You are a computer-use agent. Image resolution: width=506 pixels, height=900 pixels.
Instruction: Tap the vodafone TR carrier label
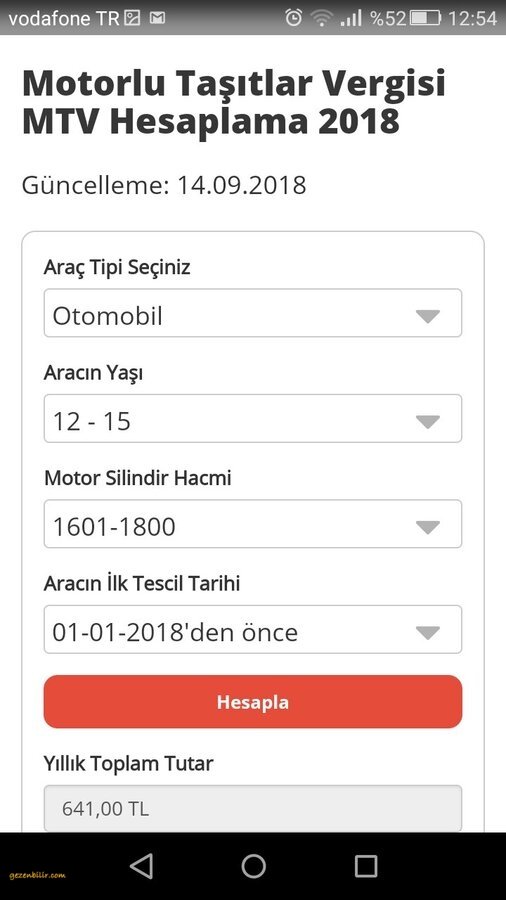point(63,18)
